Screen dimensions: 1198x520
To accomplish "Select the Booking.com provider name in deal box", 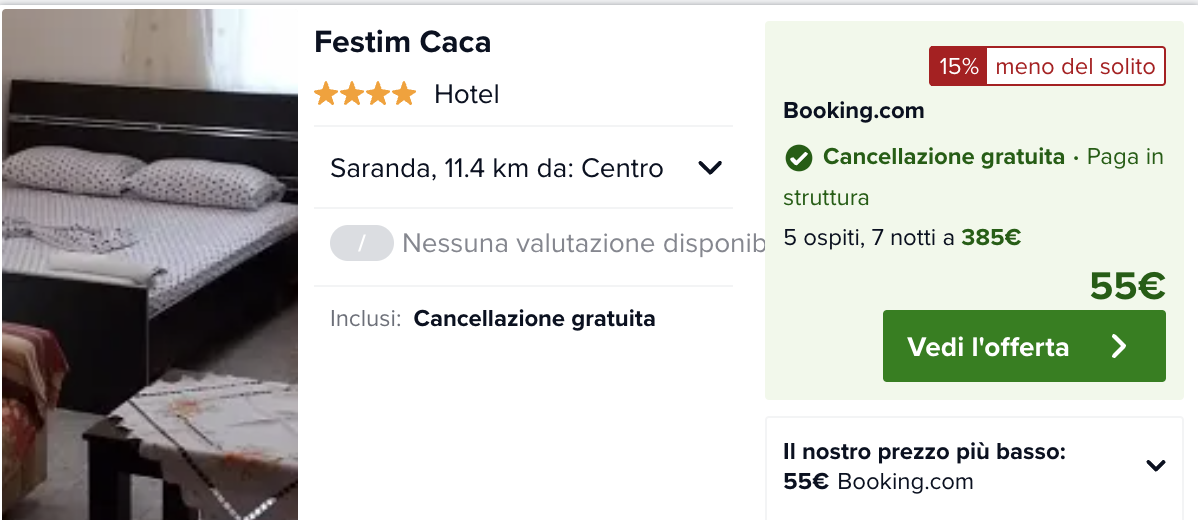I will point(853,111).
